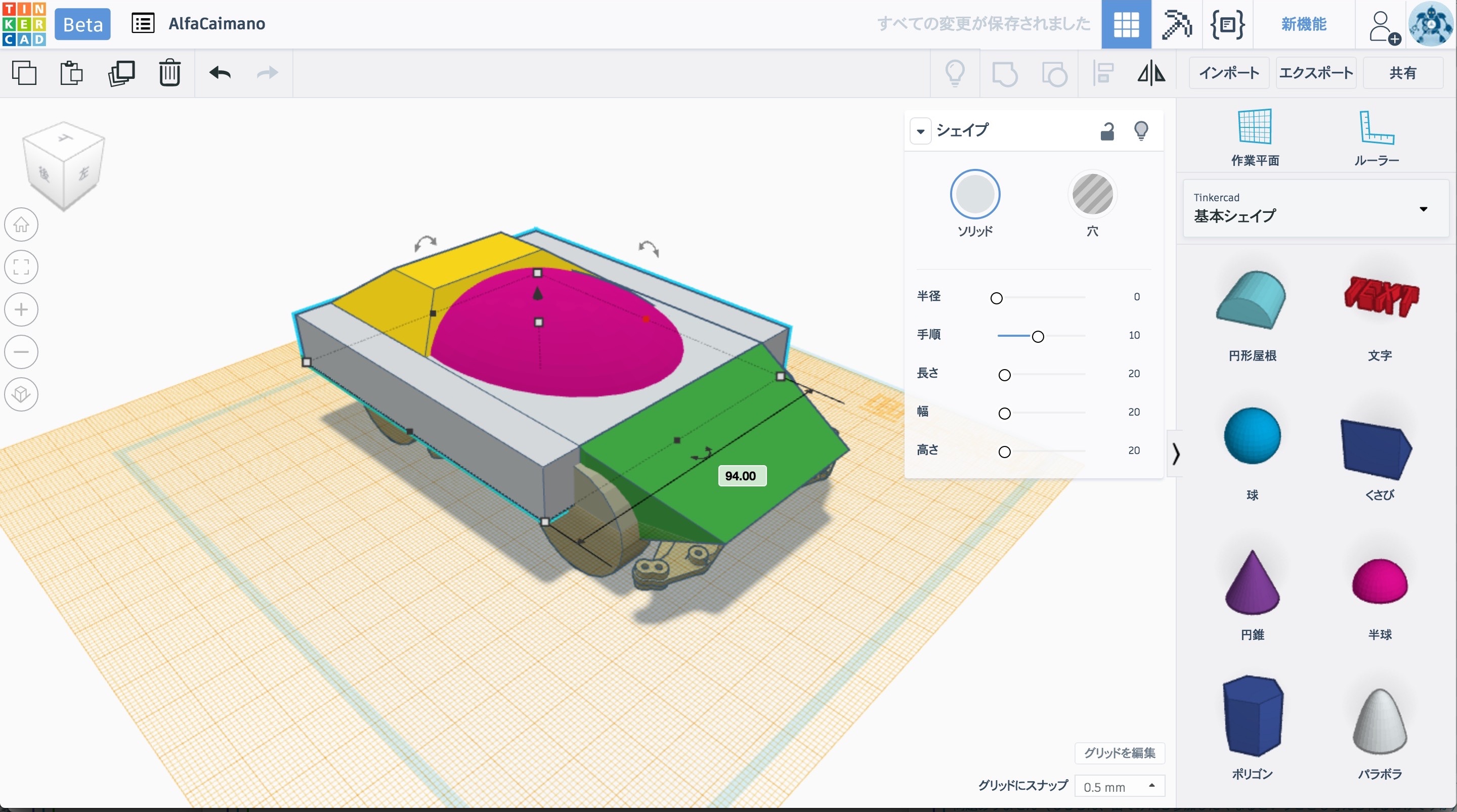Click the mirror flip tool icon
The image size is (1457, 812).
coord(1151,73)
